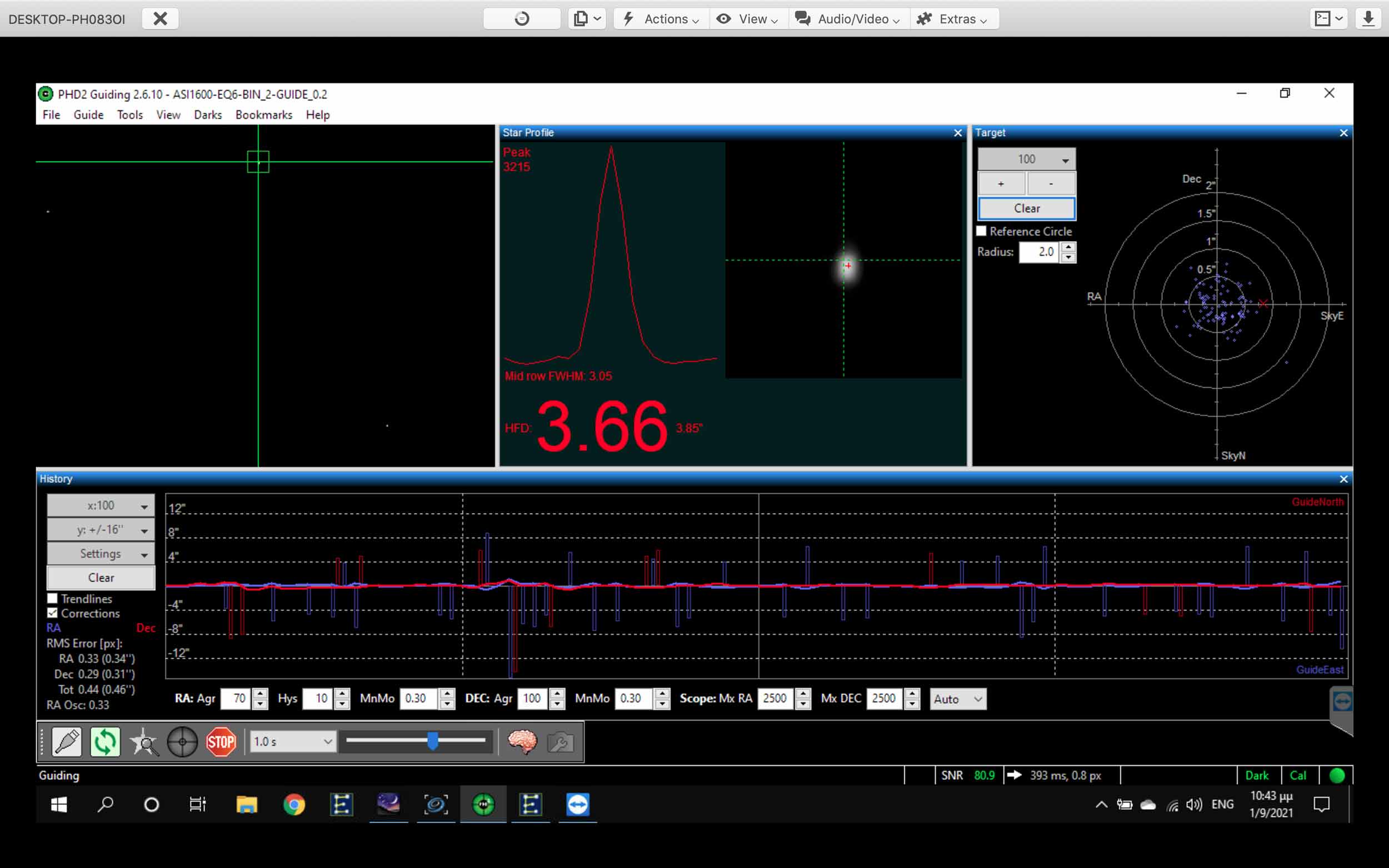Screen dimensions: 1389x868
Task: Click the history graph Settings button
Action: click(101, 554)
